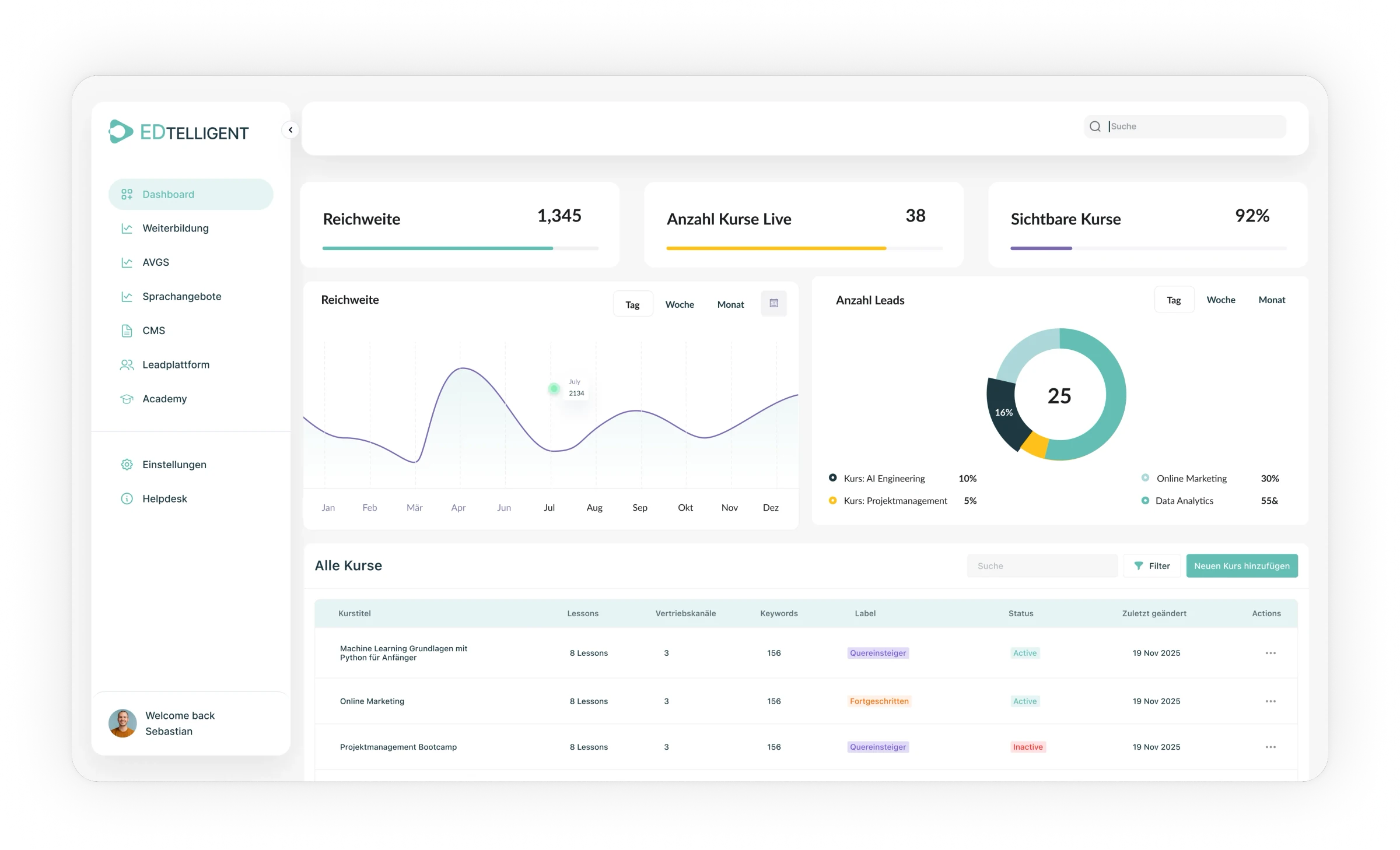
Task: Select the Weiterbildung chart icon
Action: click(x=127, y=228)
